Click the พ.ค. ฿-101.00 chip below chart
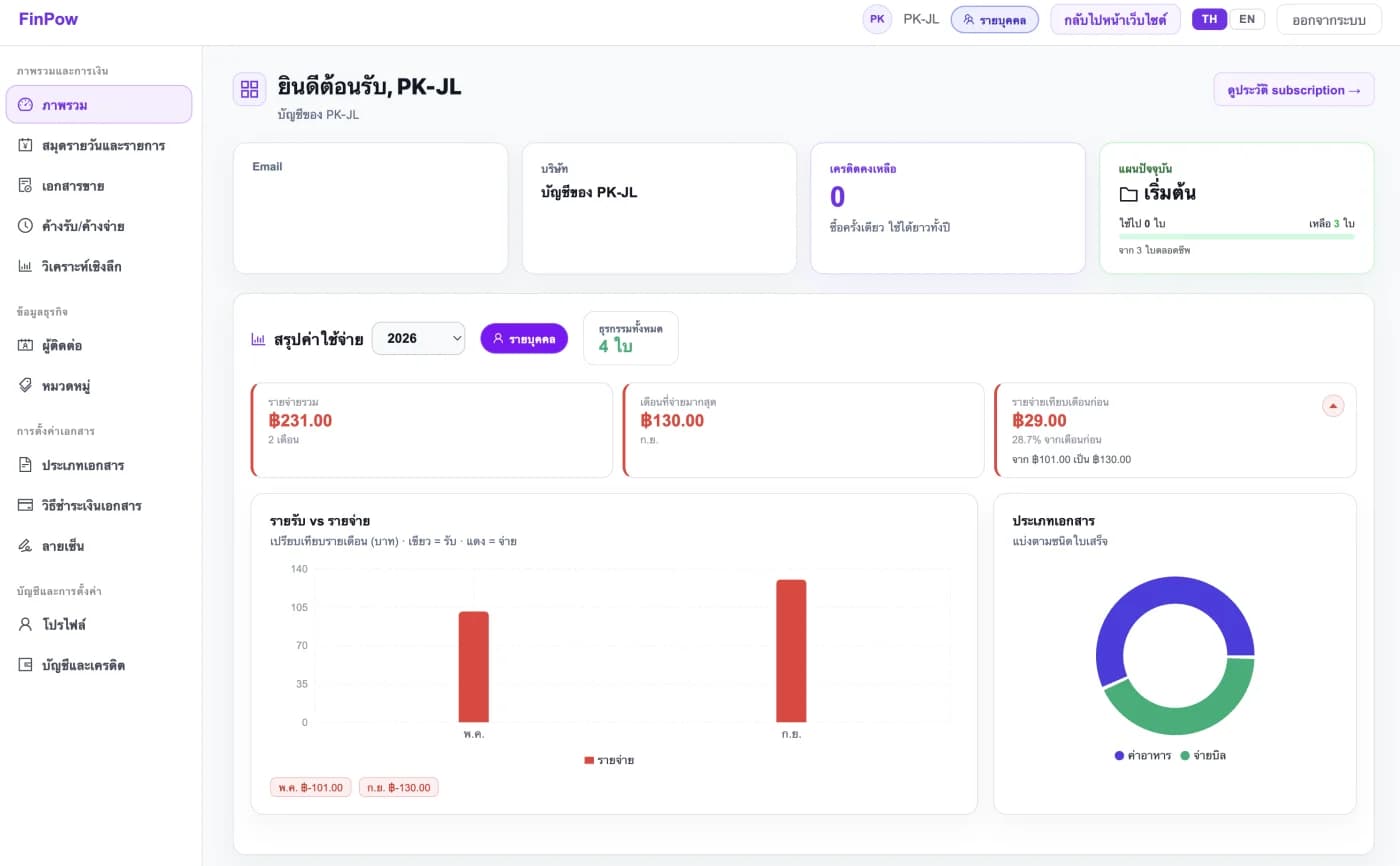Image resolution: width=1400 pixels, height=866 pixels. 311,787
